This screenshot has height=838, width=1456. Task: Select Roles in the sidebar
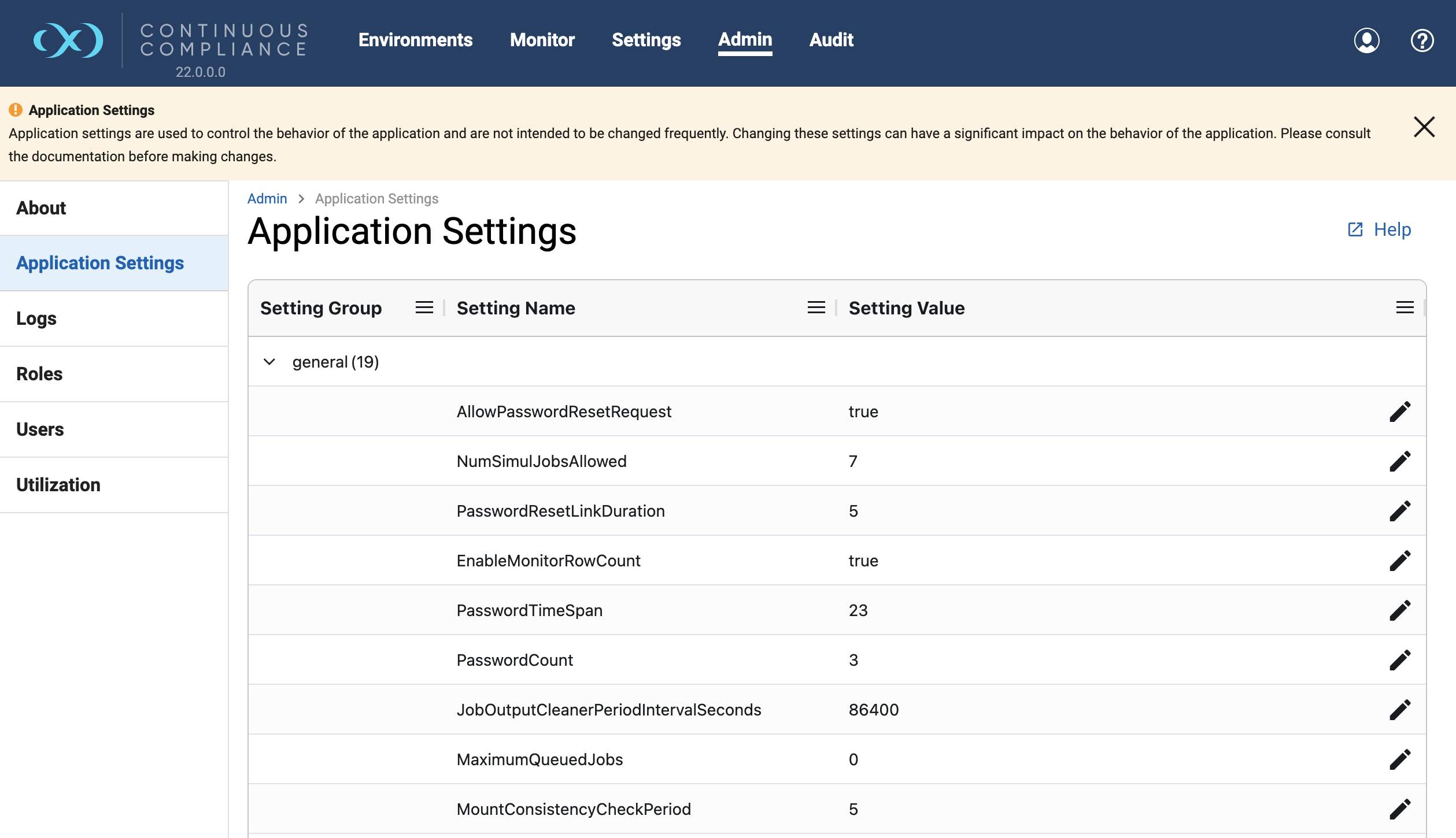point(39,374)
